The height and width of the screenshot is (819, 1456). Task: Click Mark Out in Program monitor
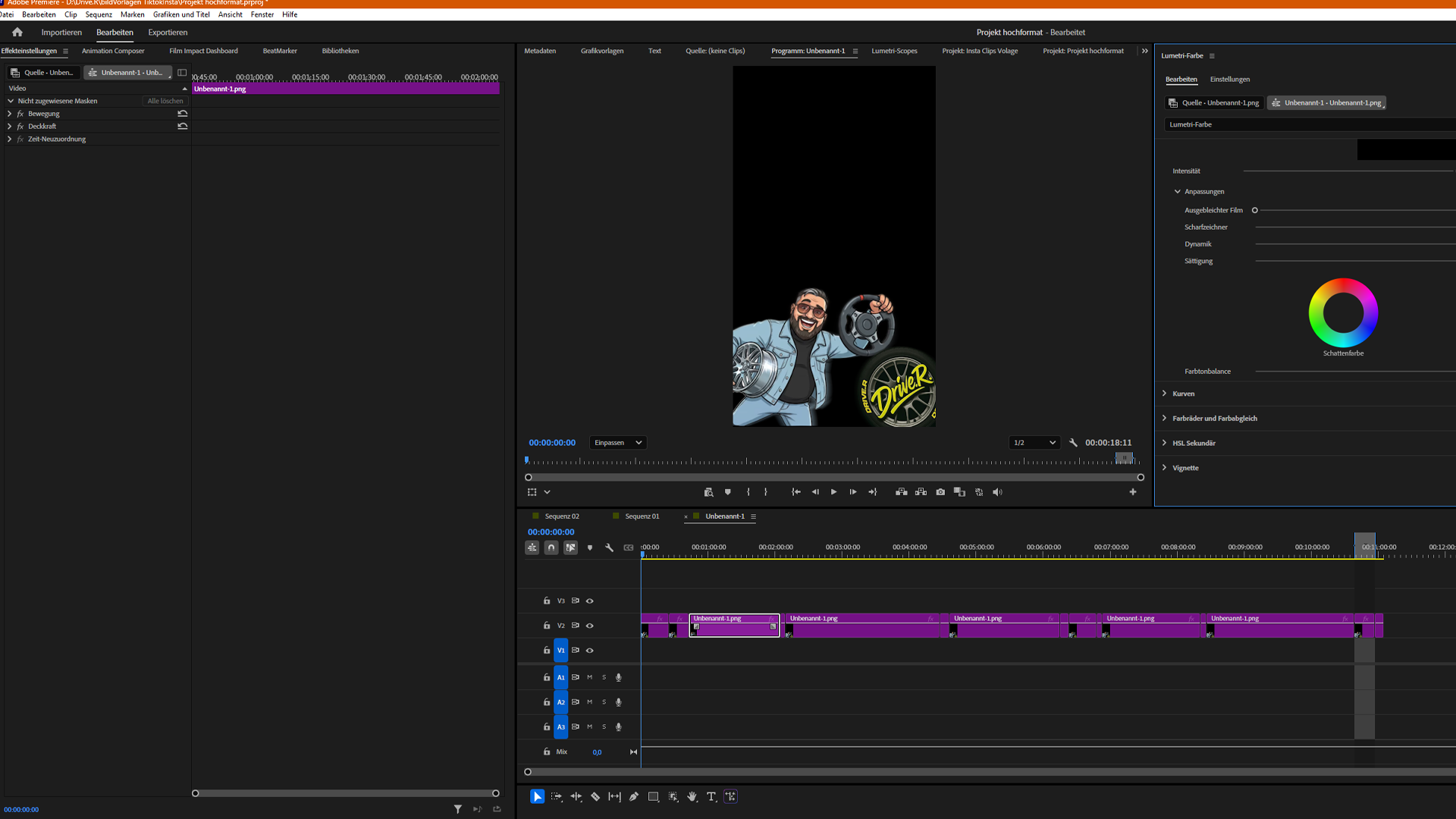766,492
